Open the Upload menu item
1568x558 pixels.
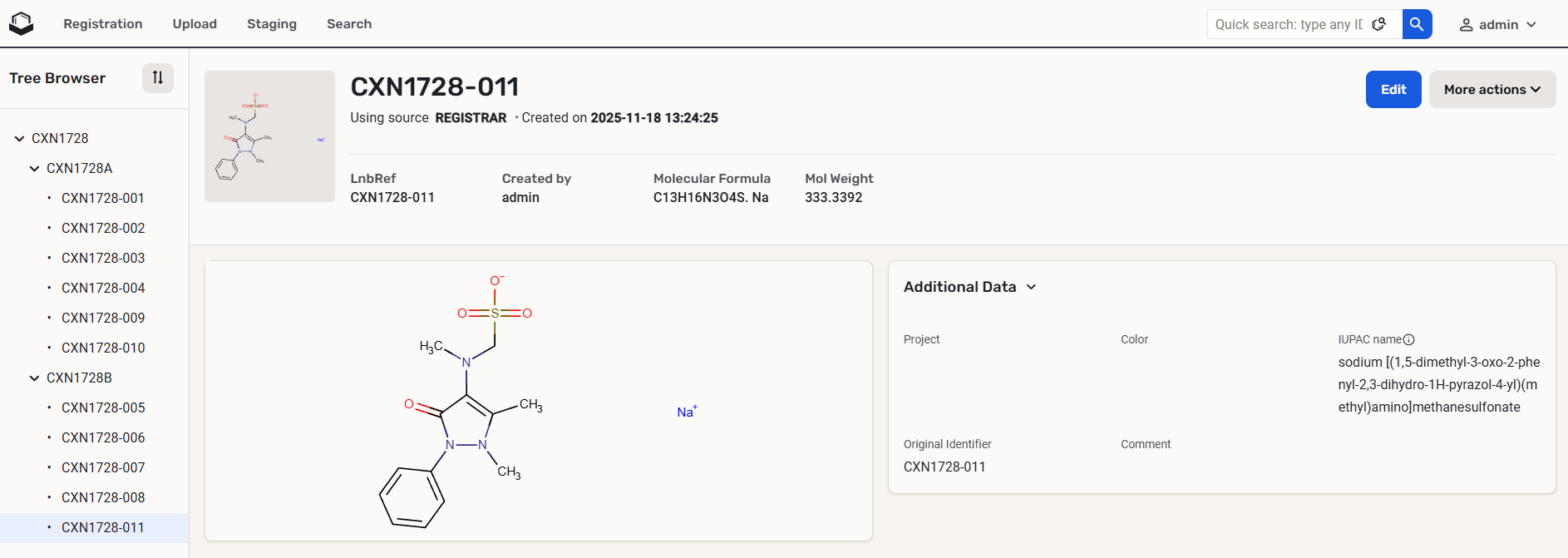[x=195, y=24]
